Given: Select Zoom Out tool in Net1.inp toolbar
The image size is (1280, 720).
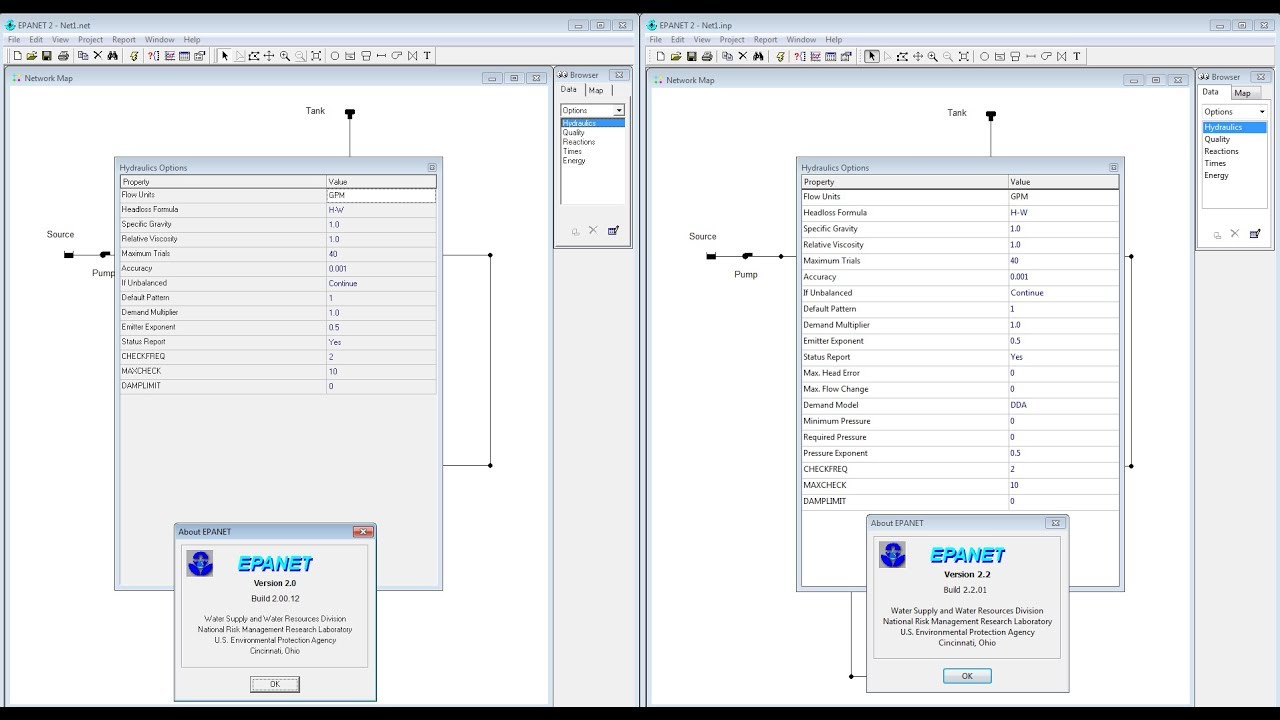Looking at the screenshot, I should (x=948, y=56).
